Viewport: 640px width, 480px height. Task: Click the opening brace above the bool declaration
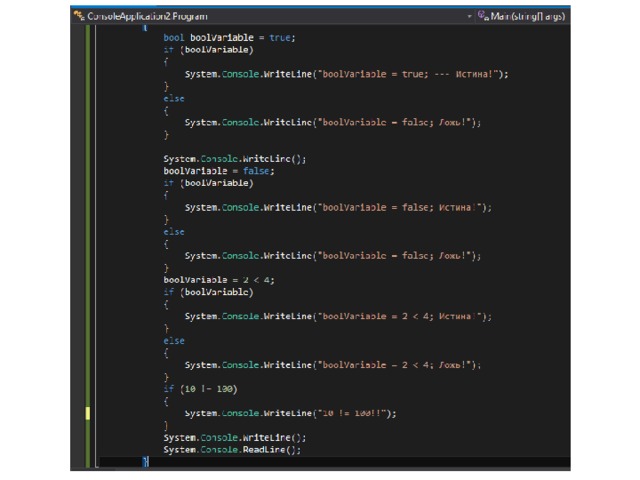144,27
